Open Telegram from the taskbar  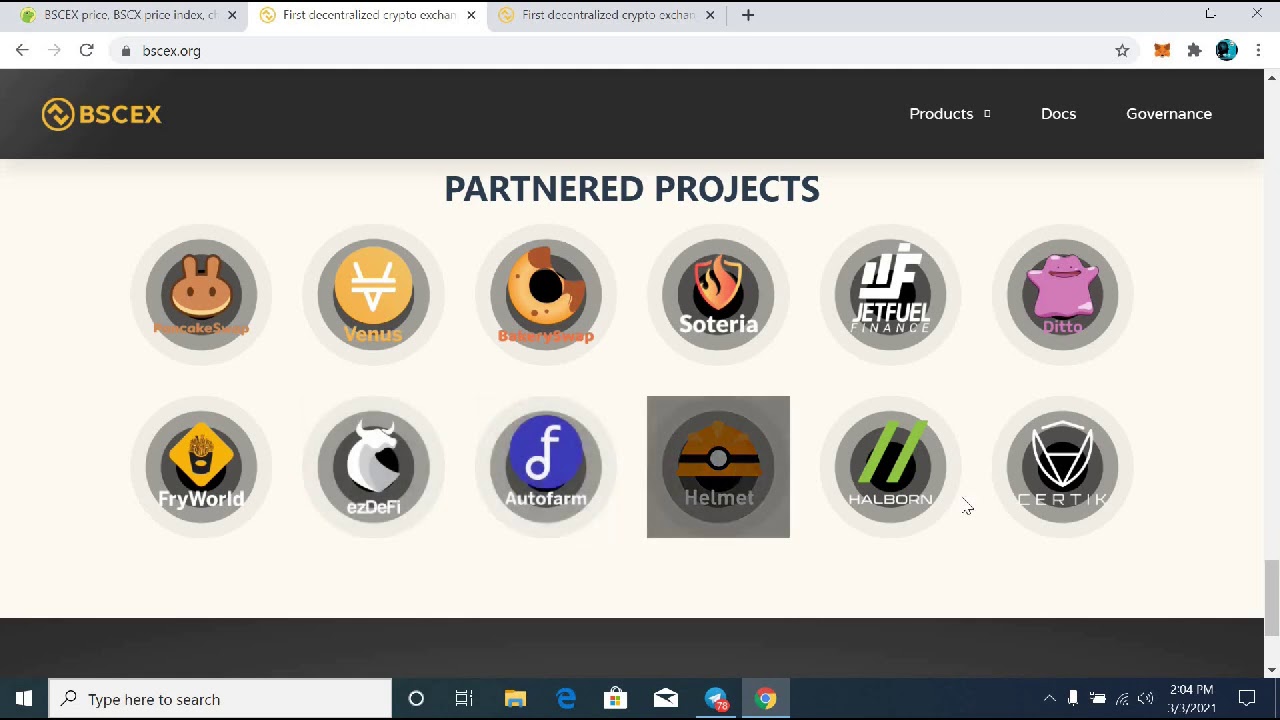(x=716, y=699)
